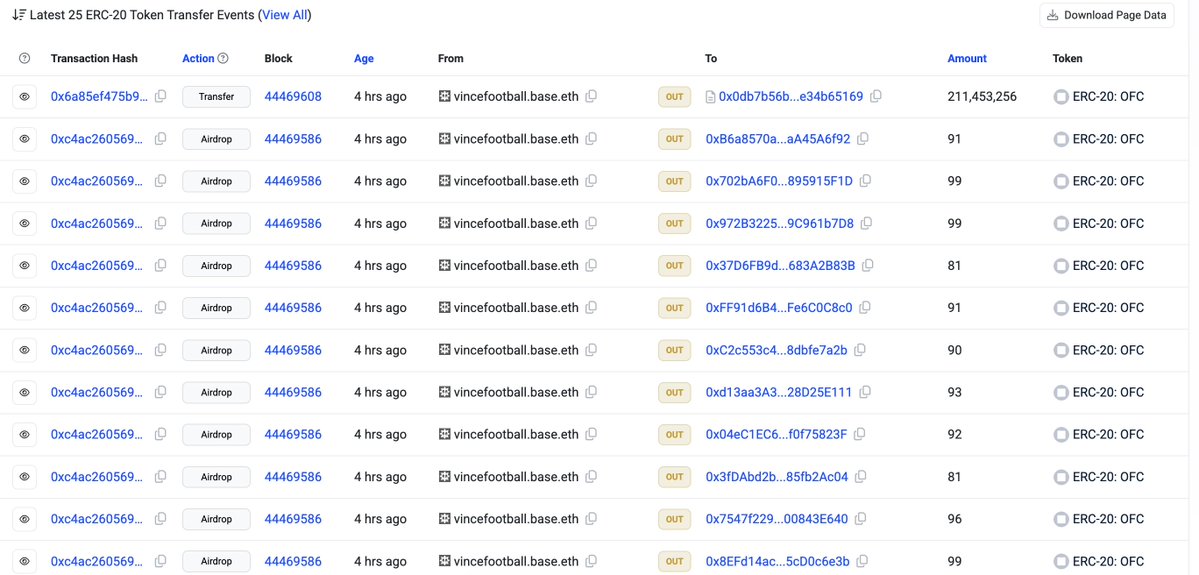Copy To address 0xB6a8570a...aA45A6f92
Screen dimensions: 1199x575
(863, 139)
